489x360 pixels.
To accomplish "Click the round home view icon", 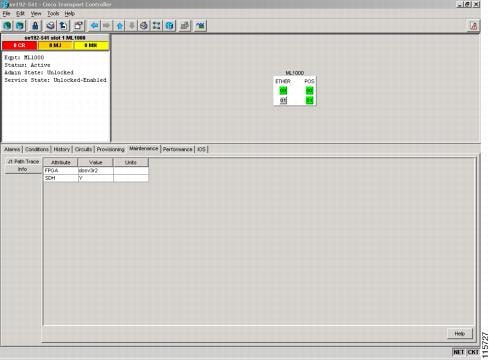I will (x=144, y=26).
